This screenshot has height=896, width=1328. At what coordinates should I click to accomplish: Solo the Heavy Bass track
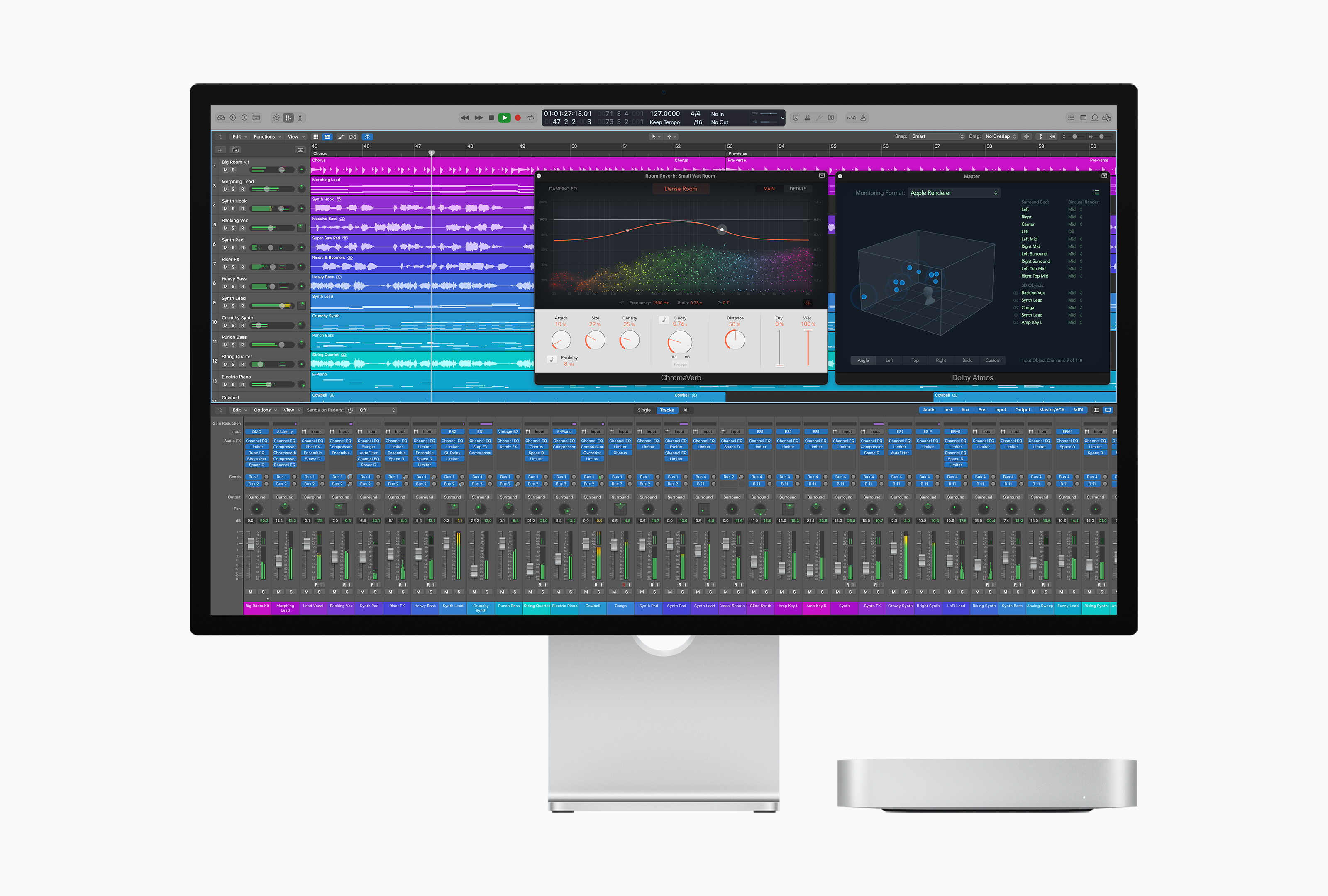(x=233, y=287)
